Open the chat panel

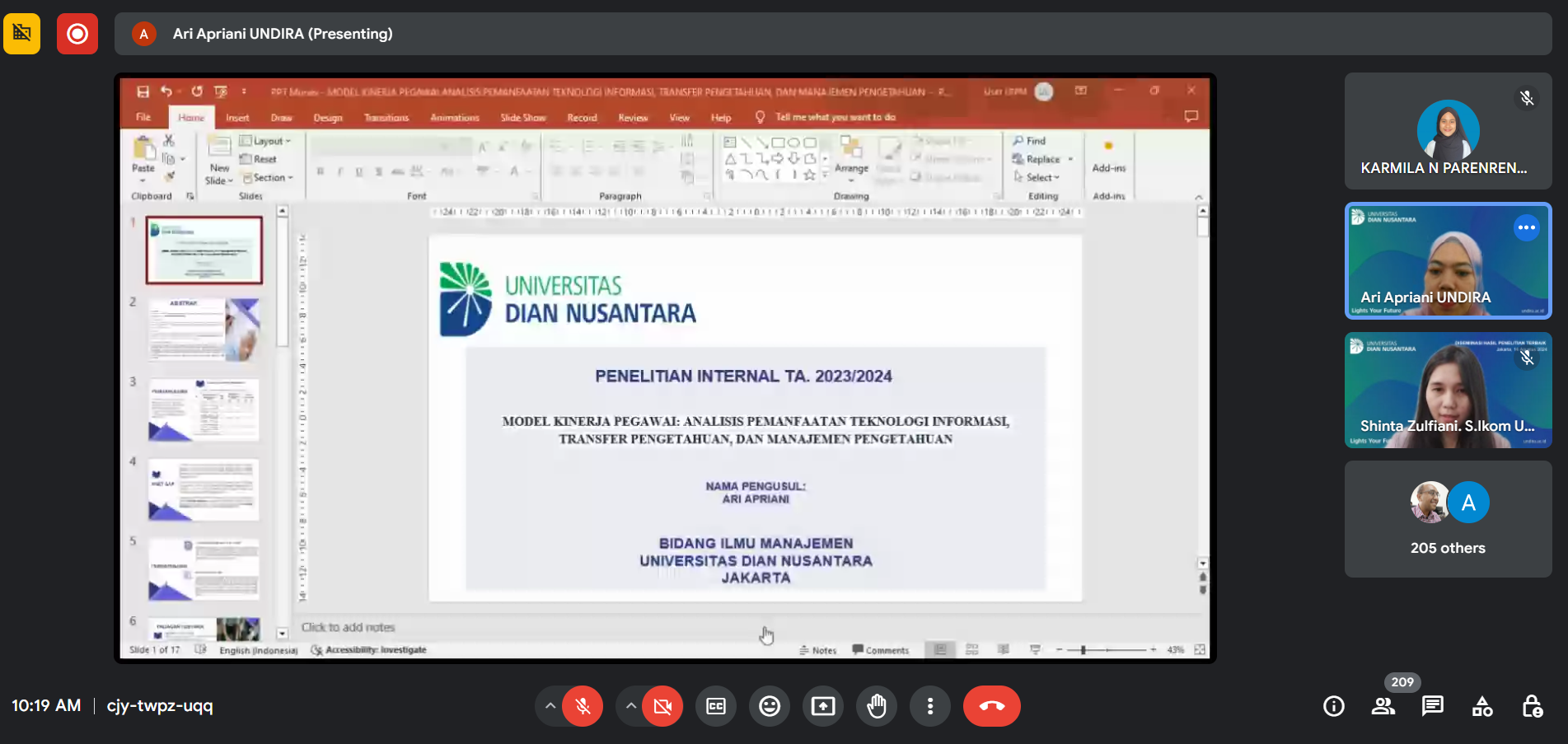click(1433, 706)
